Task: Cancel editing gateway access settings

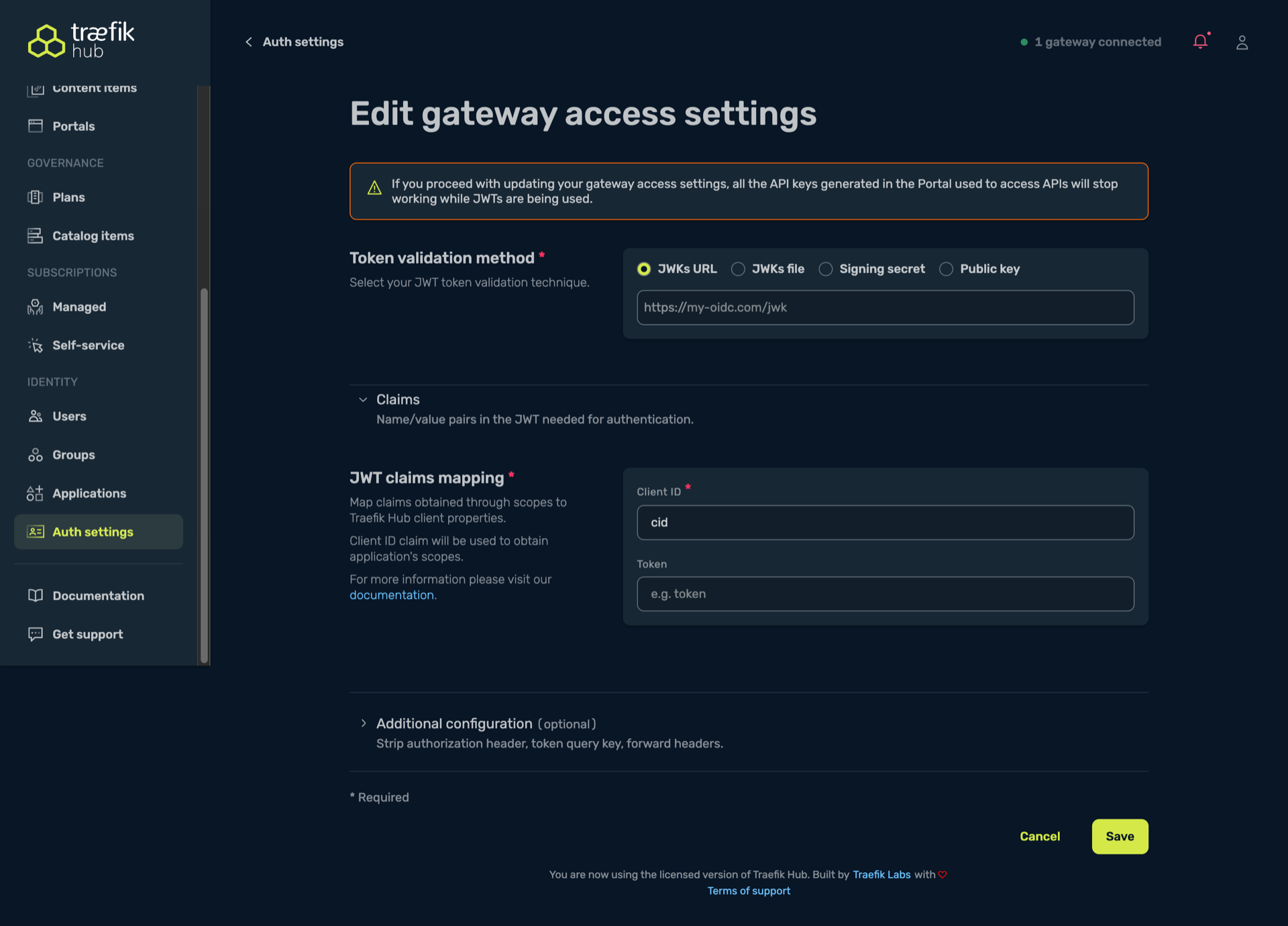Action: (x=1040, y=836)
